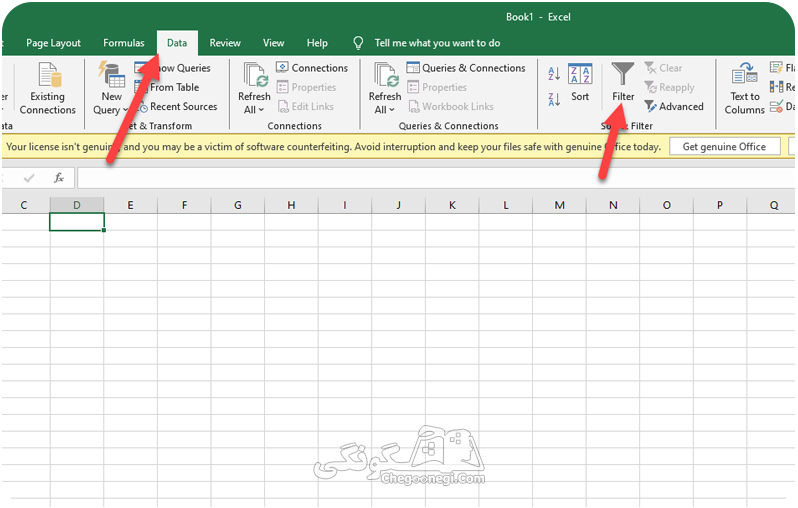Open the Sort dialog
Screen dimensions: 798x508
tap(580, 82)
